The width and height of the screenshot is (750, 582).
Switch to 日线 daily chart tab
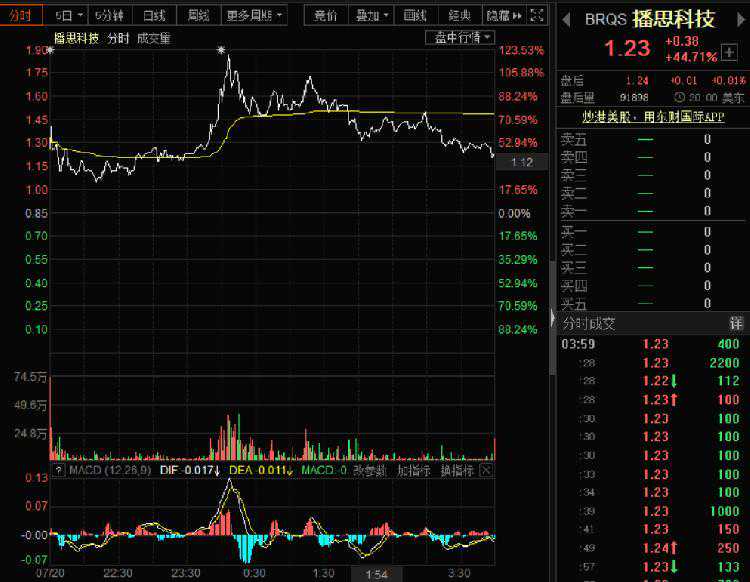coord(154,16)
